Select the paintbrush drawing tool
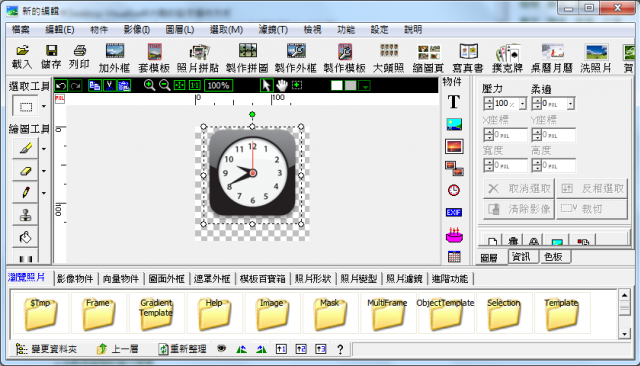Viewport: 640px width, 366px height. [25, 148]
